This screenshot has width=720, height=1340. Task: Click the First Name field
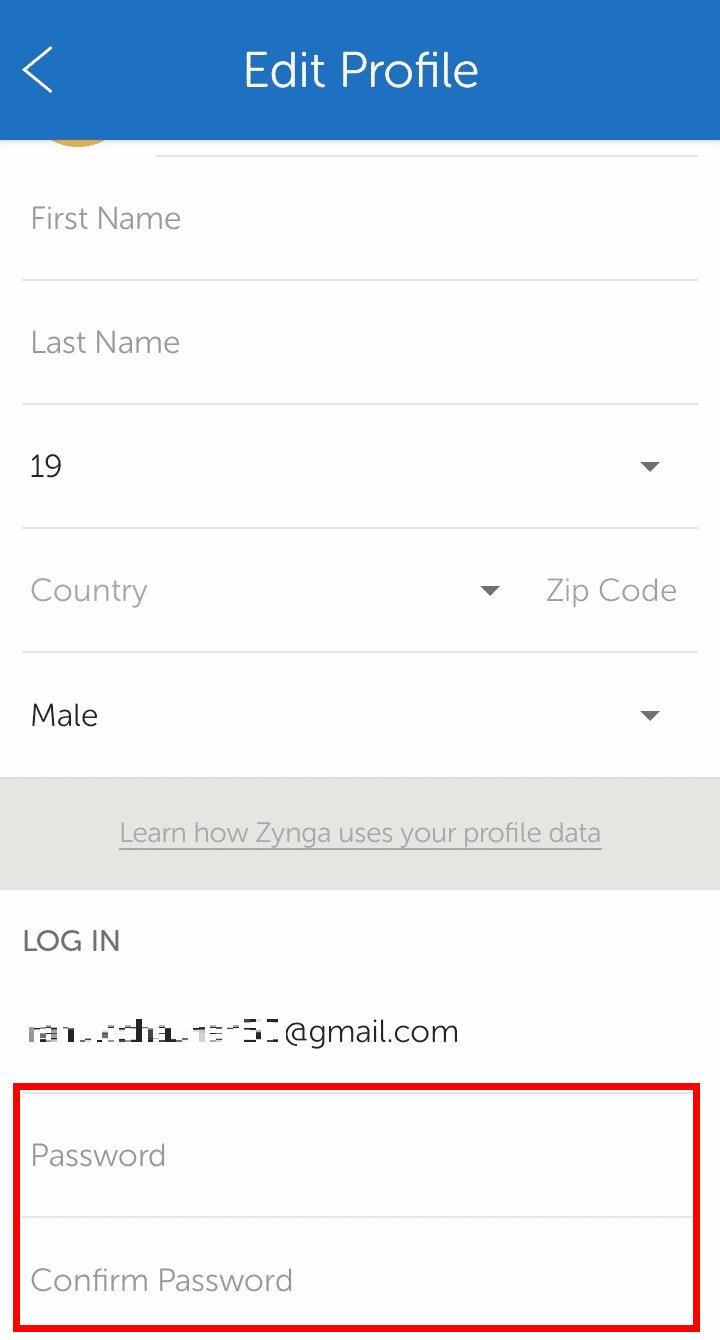(360, 219)
